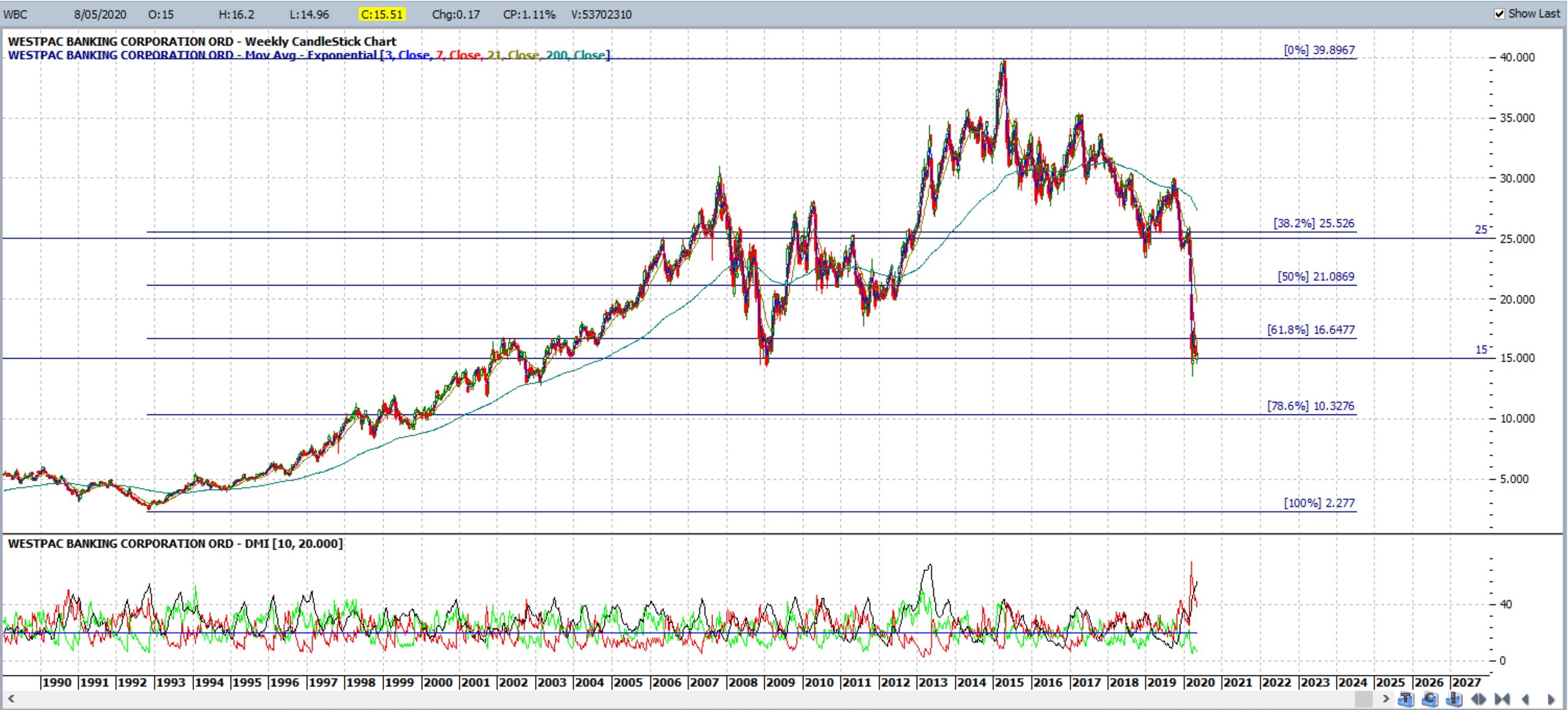Click the 2015 label on time axis
Image resolution: width=1568 pixels, height=710 pixels.
click(x=1009, y=682)
